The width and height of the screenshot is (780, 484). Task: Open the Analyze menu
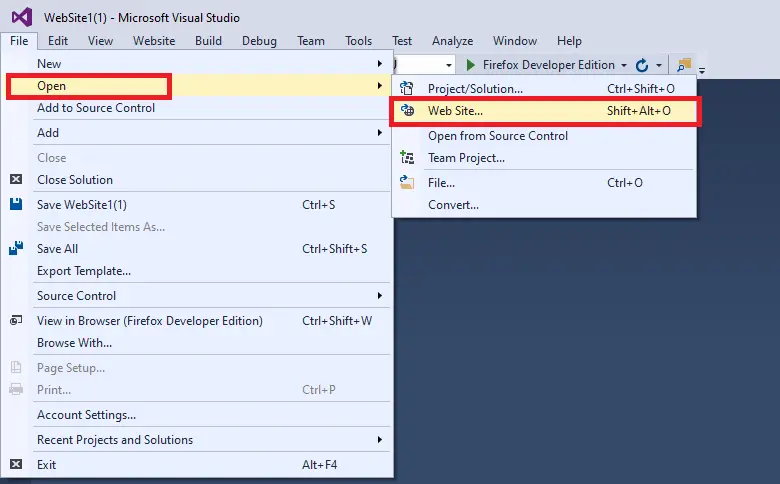pyautogui.click(x=453, y=41)
